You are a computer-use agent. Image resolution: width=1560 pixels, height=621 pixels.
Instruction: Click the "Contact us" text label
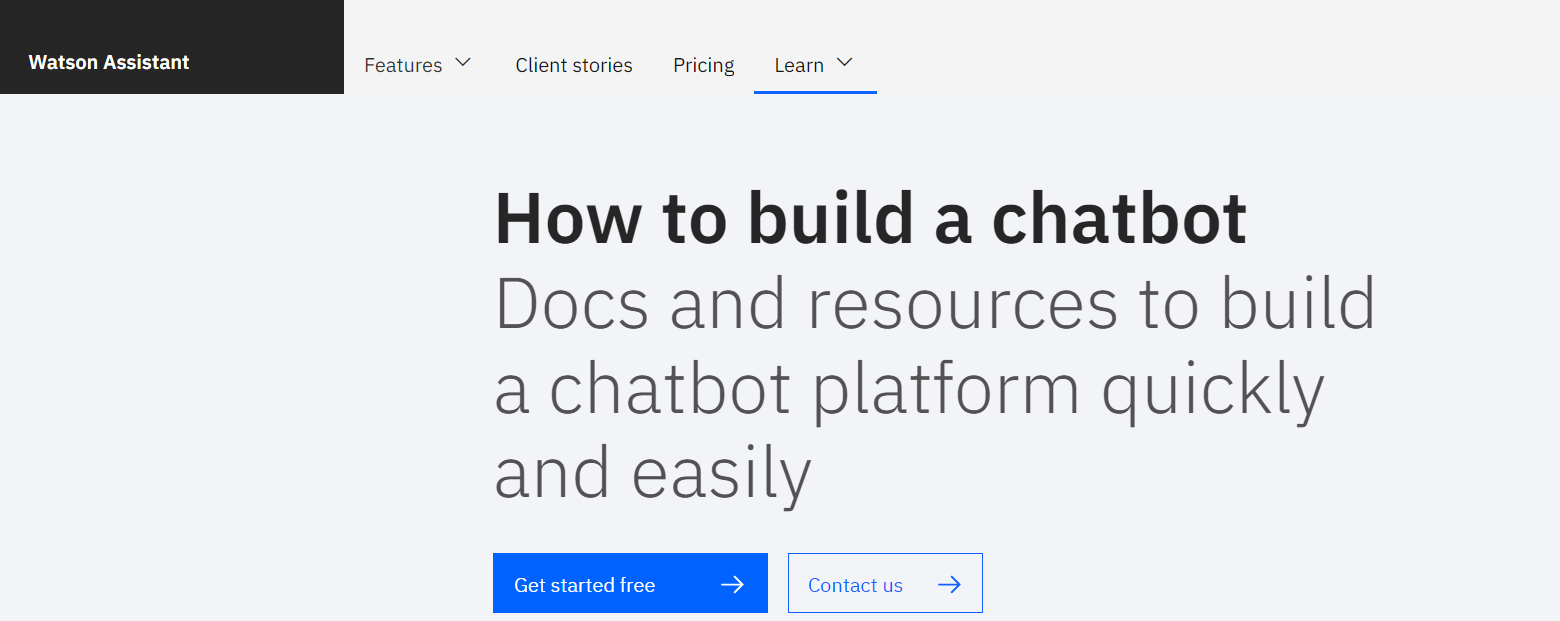coord(855,585)
